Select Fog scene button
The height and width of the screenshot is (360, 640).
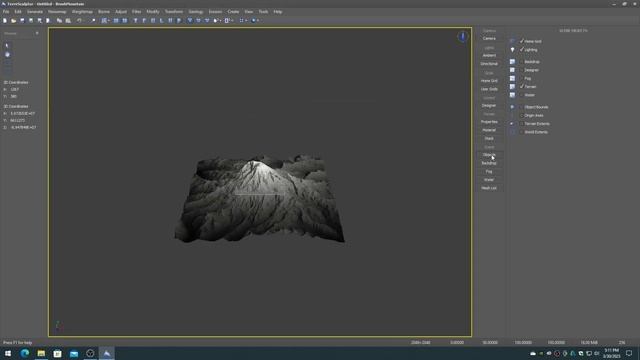[x=489, y=172]
